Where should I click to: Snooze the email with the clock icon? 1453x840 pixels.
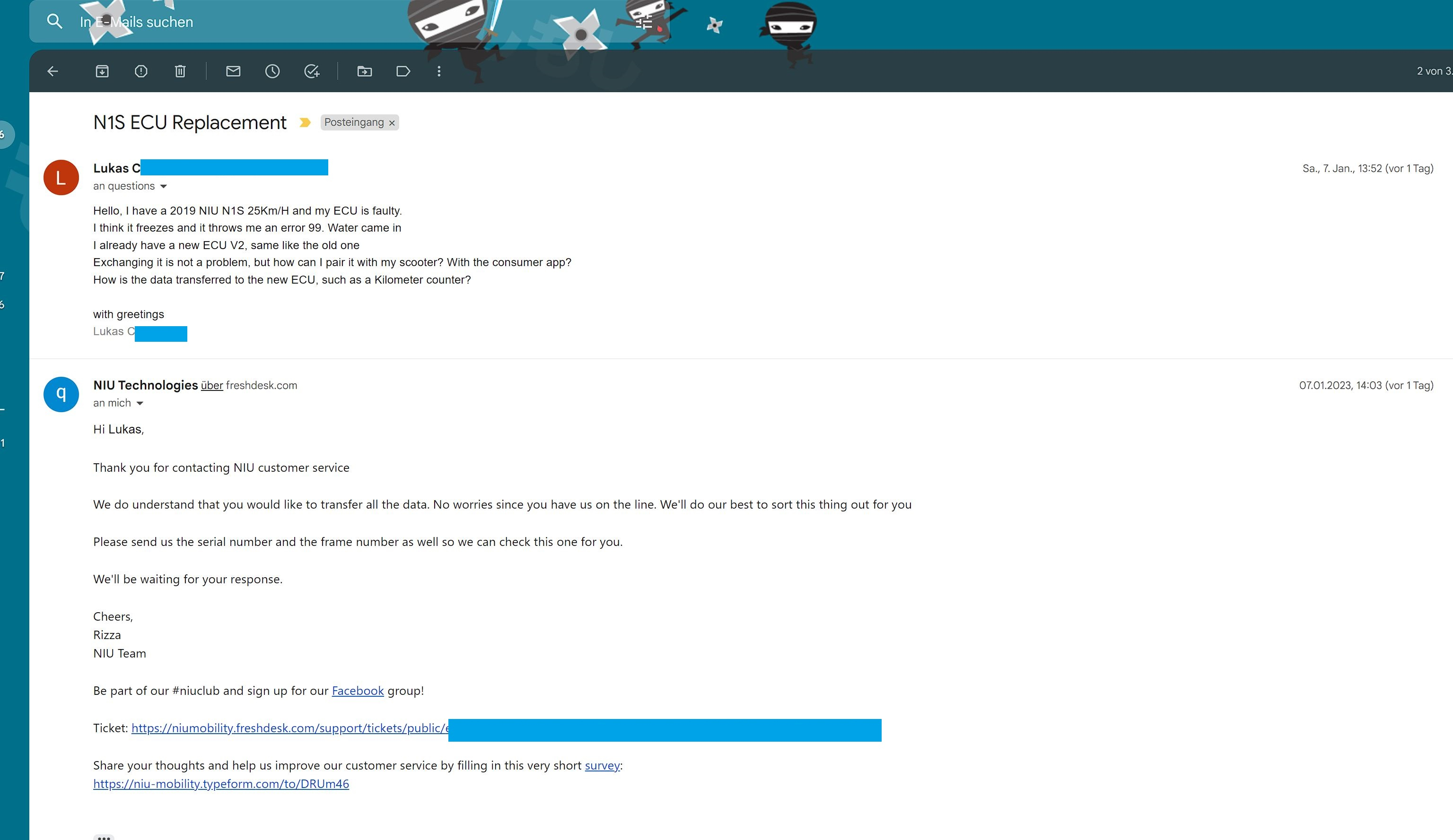[272, 71]
